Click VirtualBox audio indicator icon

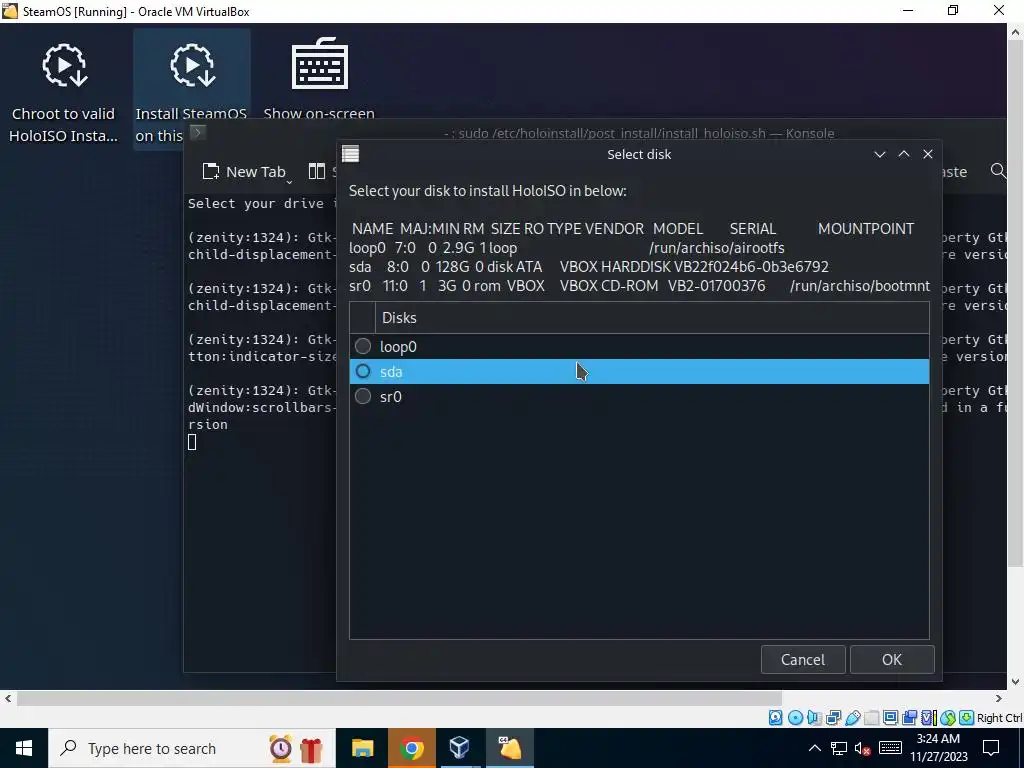pyautogui.click(x=814, y=718)
